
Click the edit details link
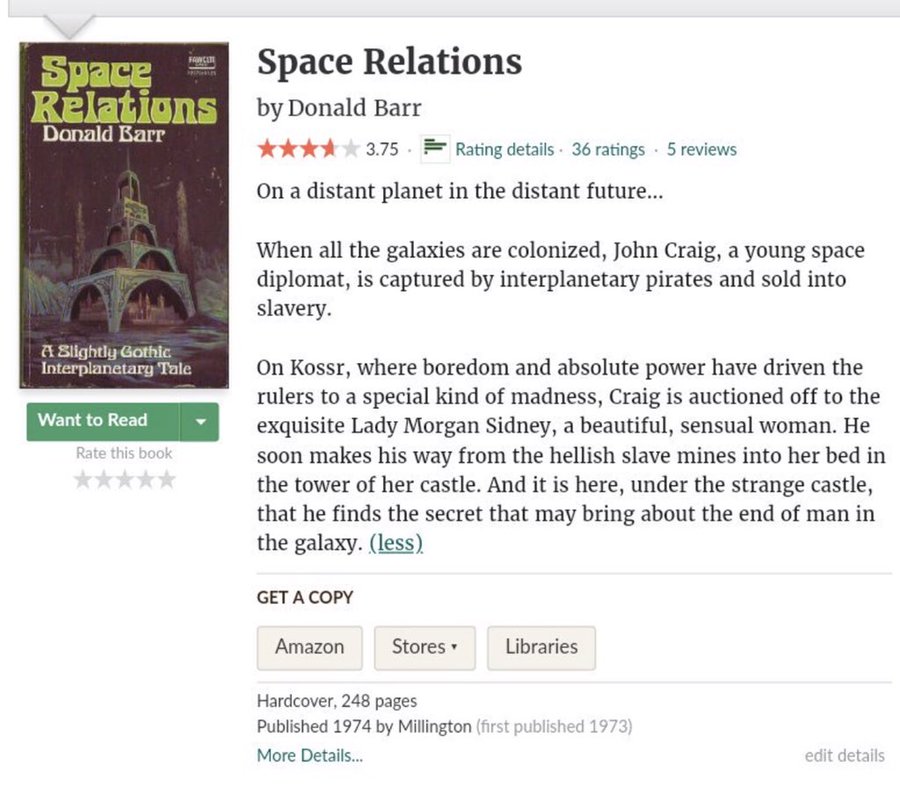pos(844,755)
